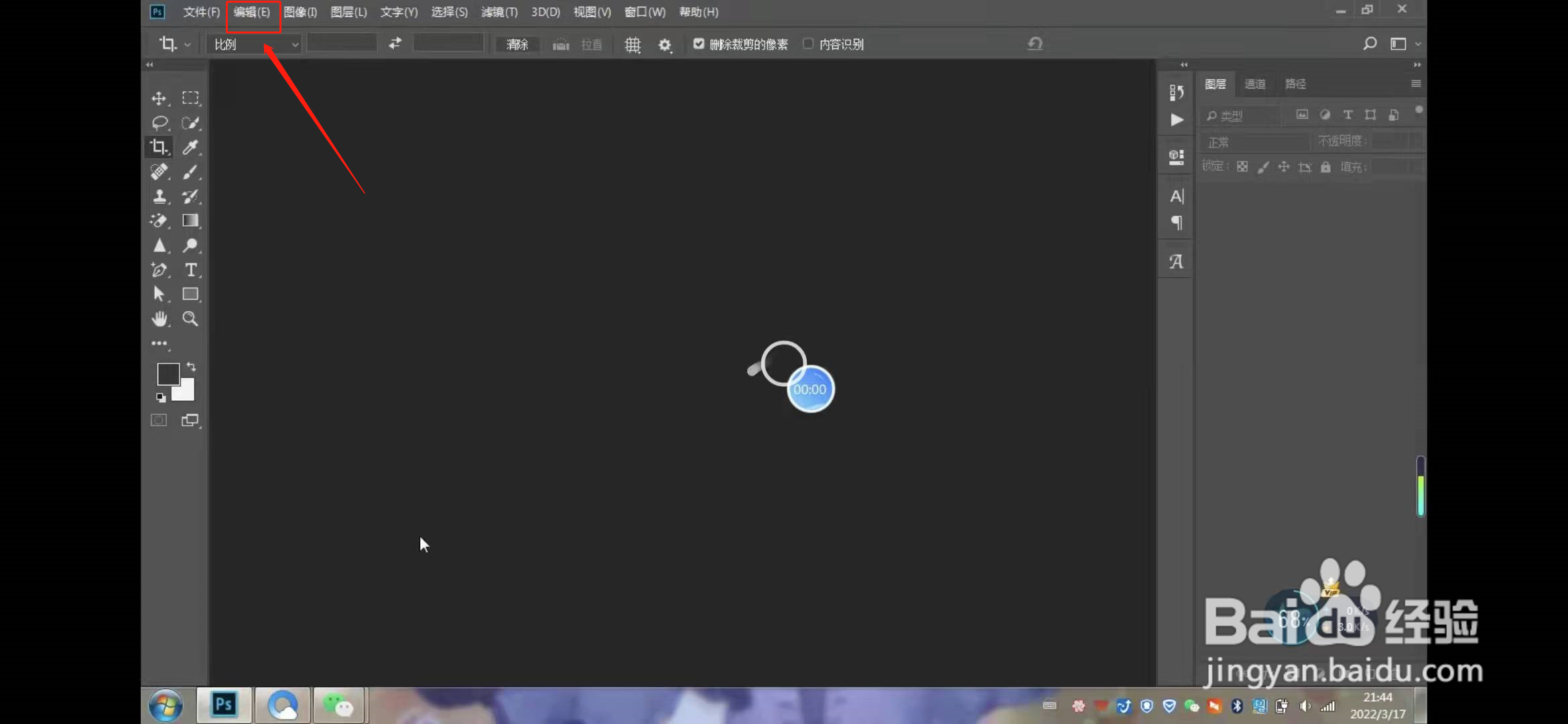The image size is (1568, 724).
Task: Select the Lasso tool
Action: (x=159, y=123)
